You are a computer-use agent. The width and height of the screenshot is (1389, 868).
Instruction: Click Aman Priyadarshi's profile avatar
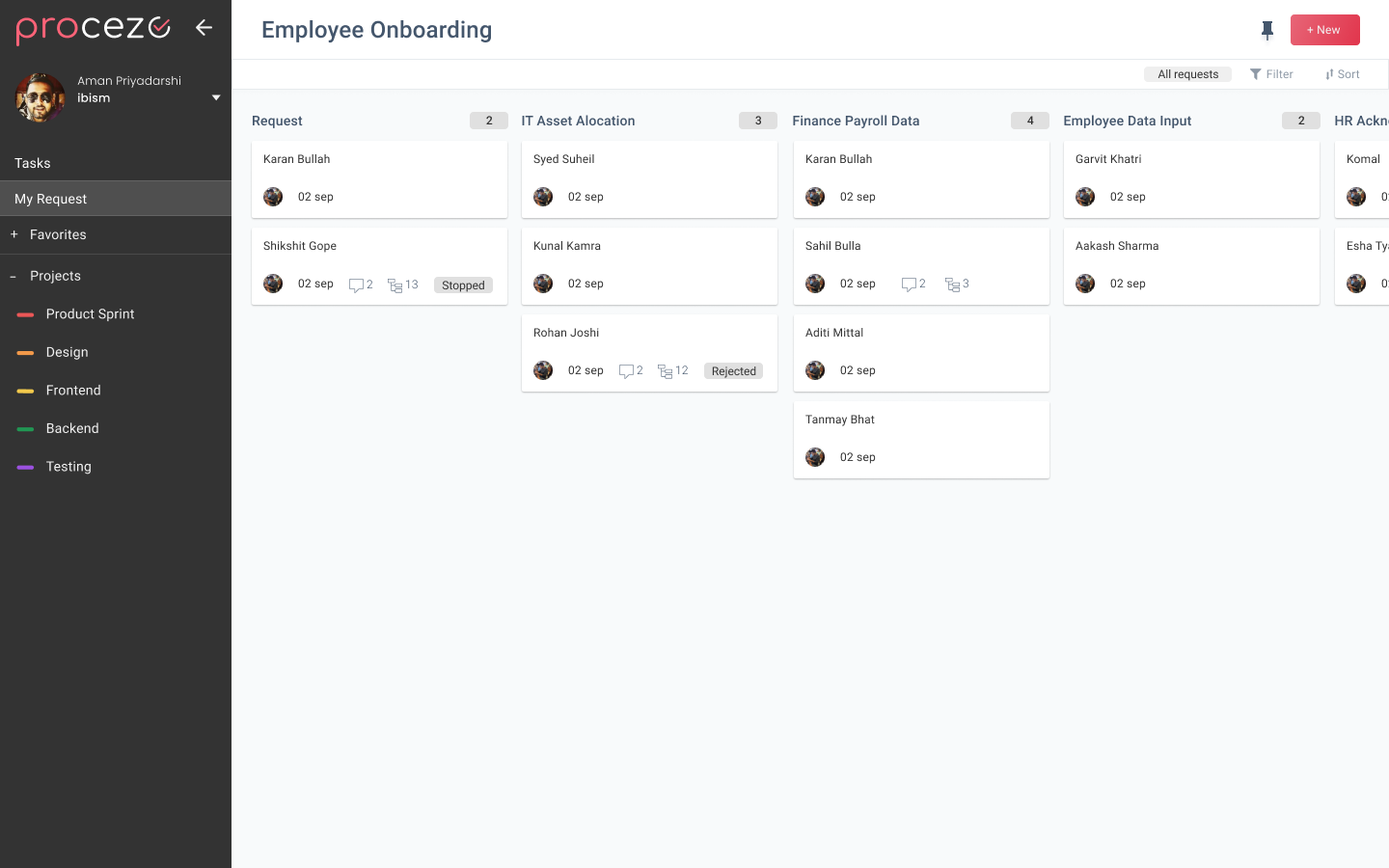41,97
